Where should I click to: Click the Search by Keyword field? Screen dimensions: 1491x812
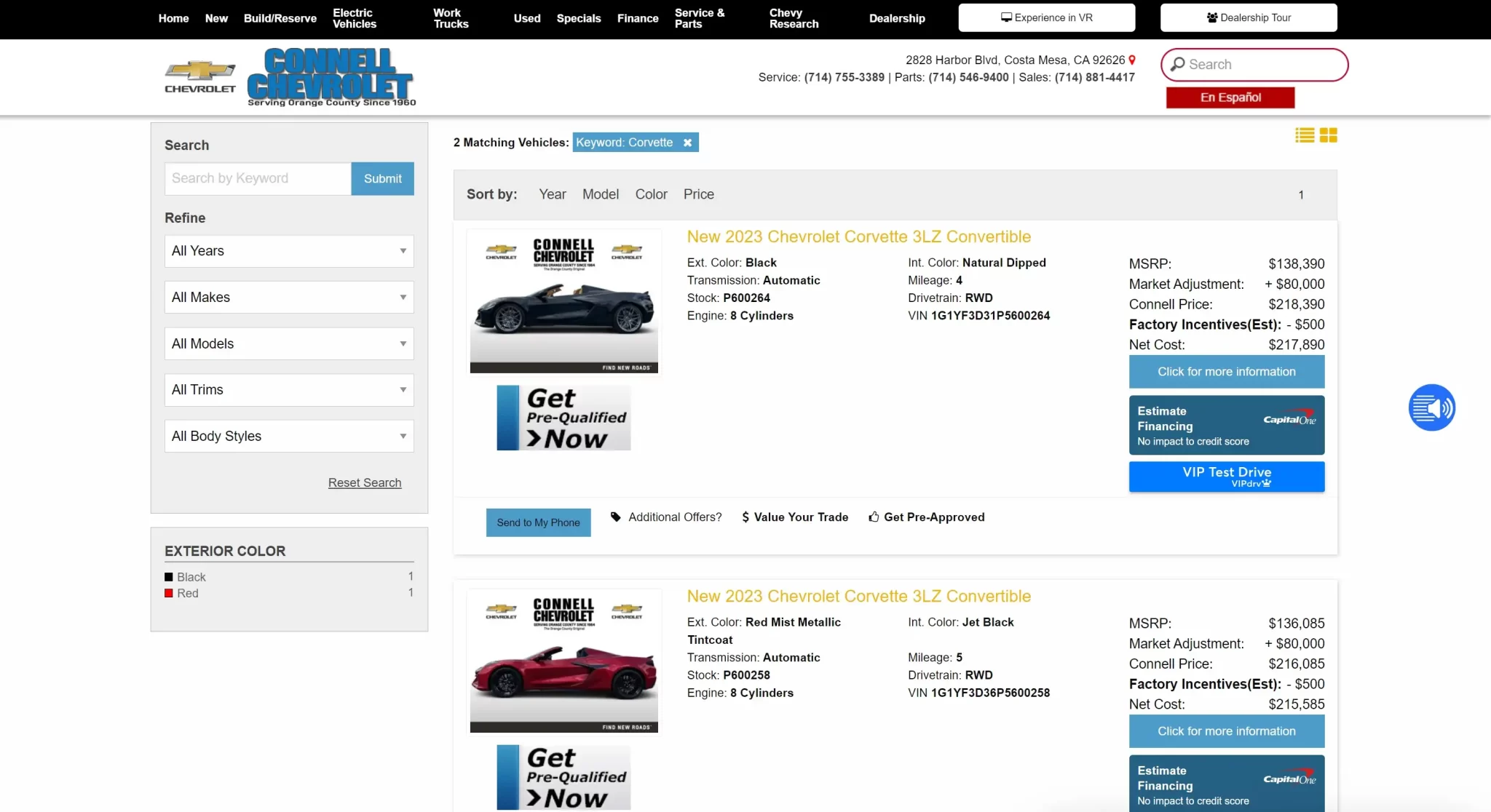[258, 178]
